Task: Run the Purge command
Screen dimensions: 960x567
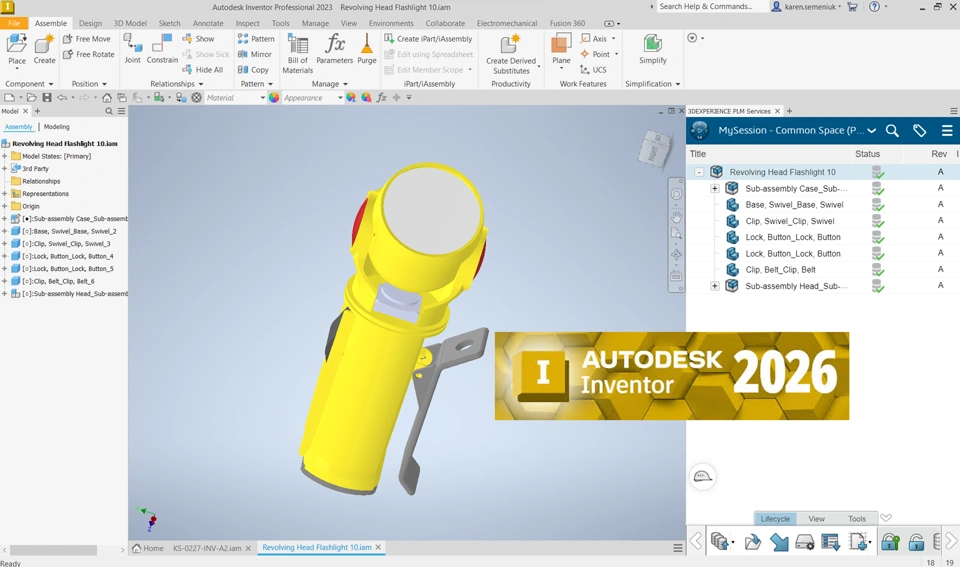Action: tap(367, 49)
